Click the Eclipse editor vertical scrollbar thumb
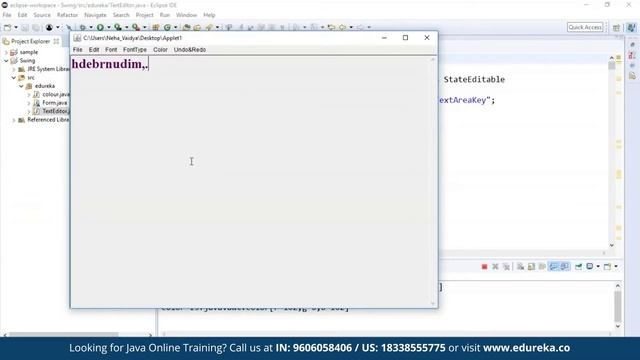This screenshot has width=640, height=360. click(x=611, y=66)
